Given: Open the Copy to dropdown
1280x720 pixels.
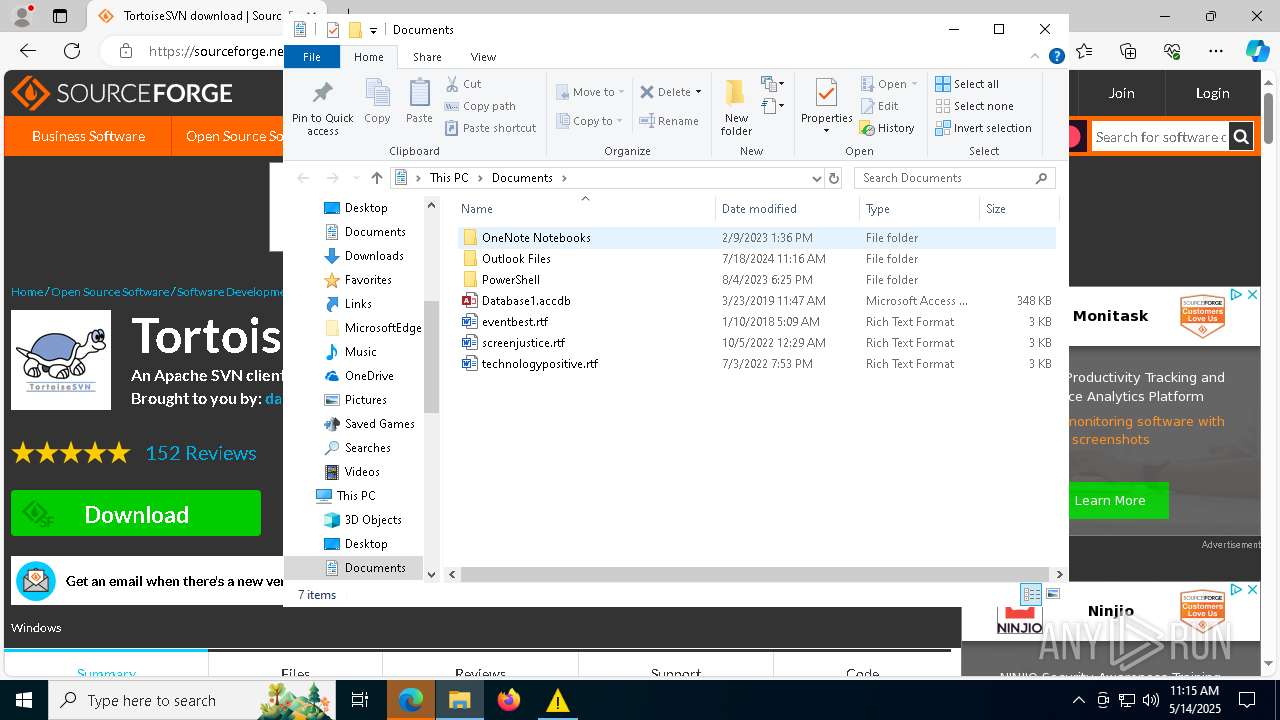Looking at the screenshot, I should tap(590, 121).
